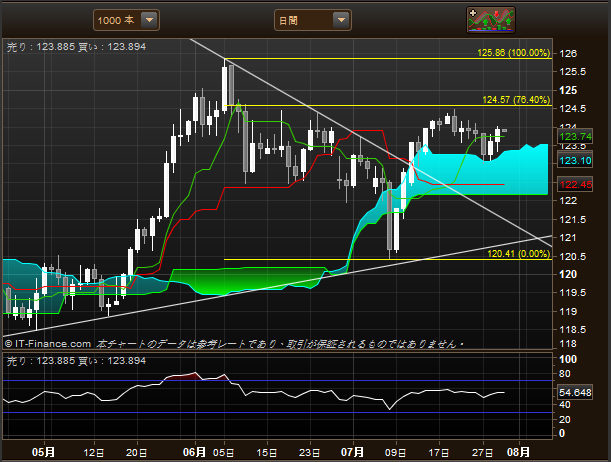
Task: Click the 17日 date axis label
Action: coord(439,453)
